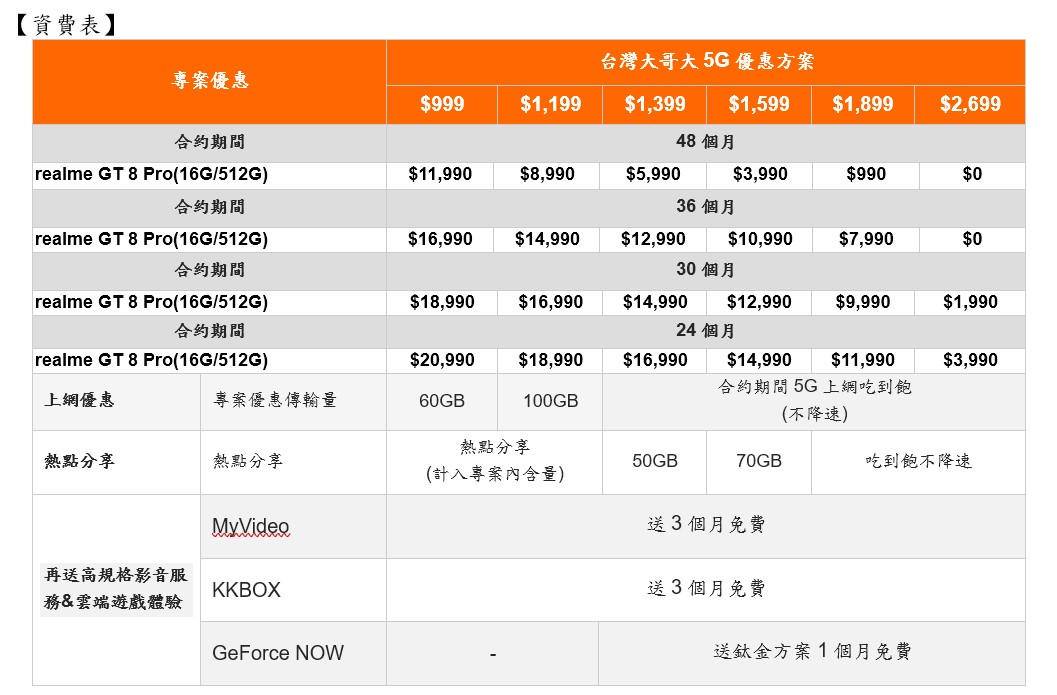Select the KKBOX service label
The width and height of the screenshot is (1057, 695).
click(x=246, y=590)
